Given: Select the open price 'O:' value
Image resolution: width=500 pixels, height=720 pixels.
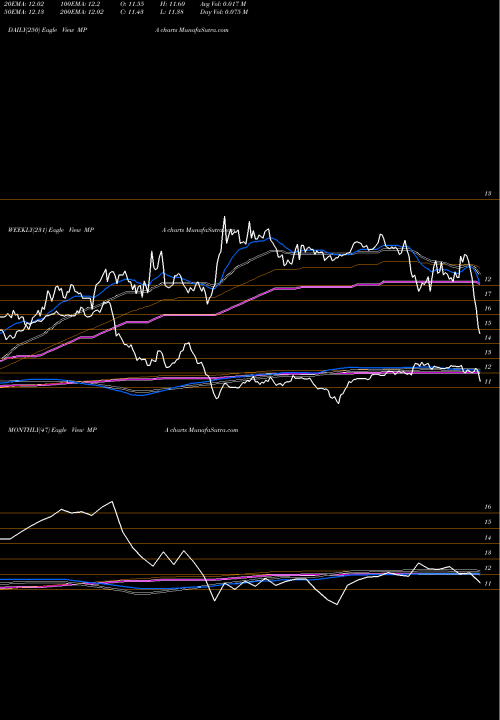Looking at the screenshot, I should 133,4.
